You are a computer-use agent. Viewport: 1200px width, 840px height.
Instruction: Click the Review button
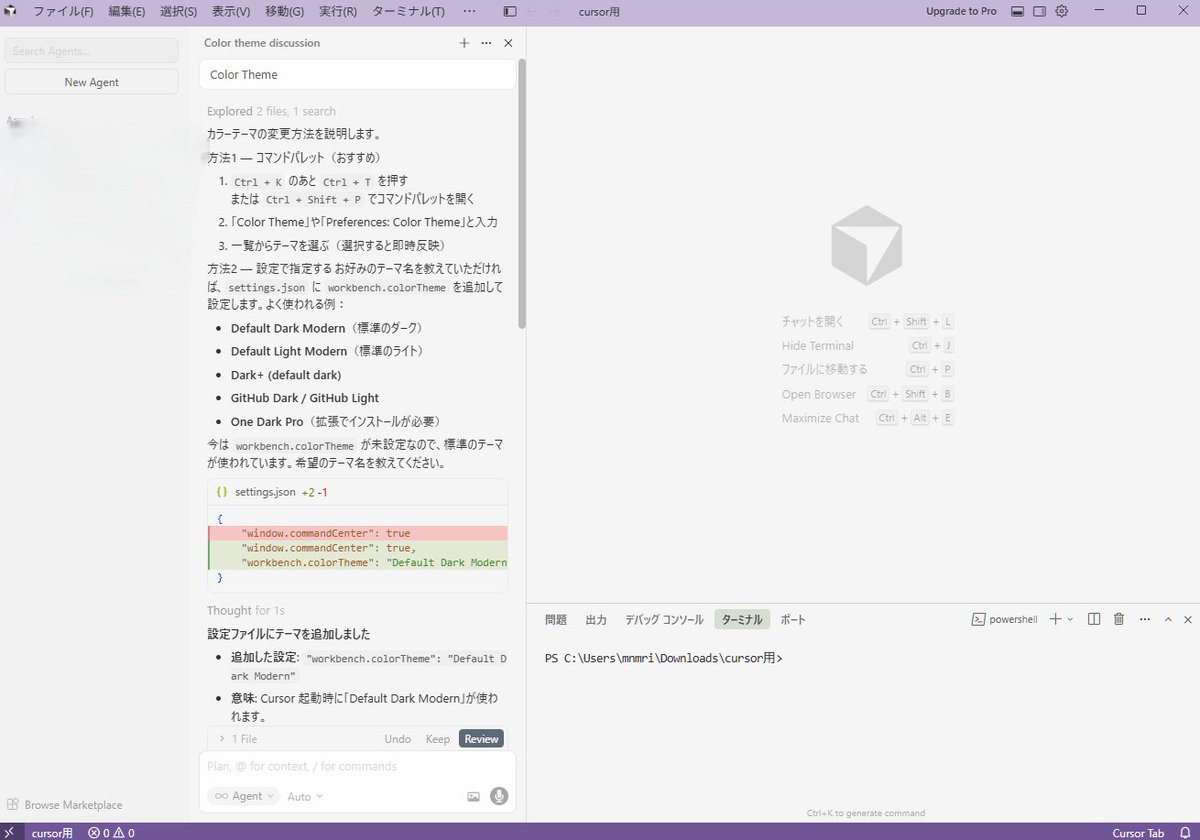tap(481, 739)
